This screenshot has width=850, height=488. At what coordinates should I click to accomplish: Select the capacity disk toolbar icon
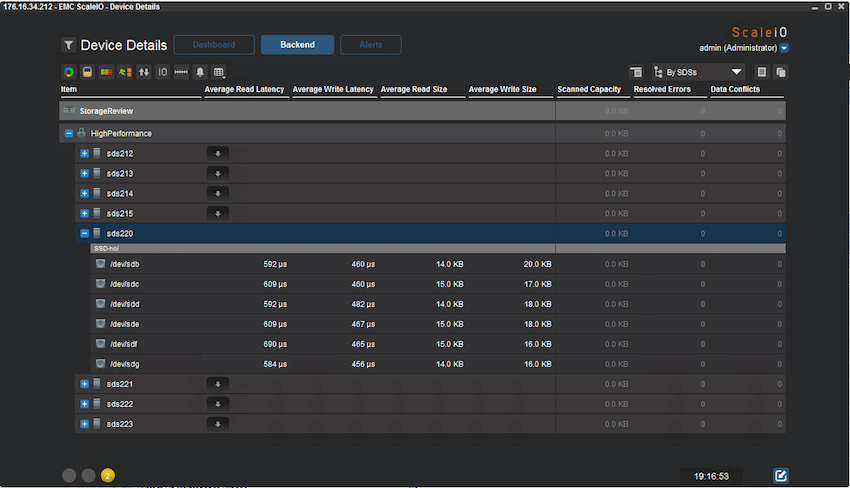coord(87,72)
